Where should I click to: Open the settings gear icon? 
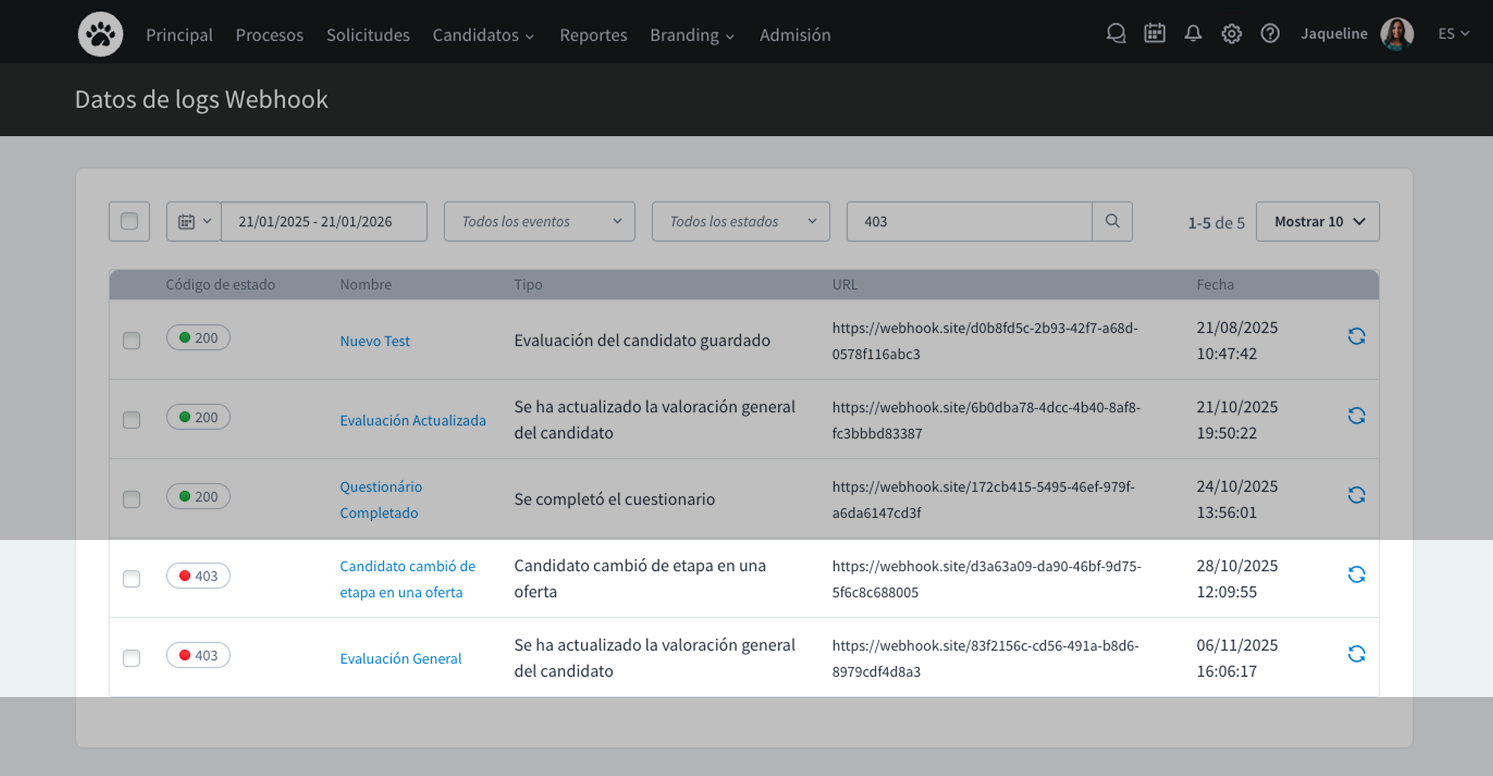[x=1231, y=34]
